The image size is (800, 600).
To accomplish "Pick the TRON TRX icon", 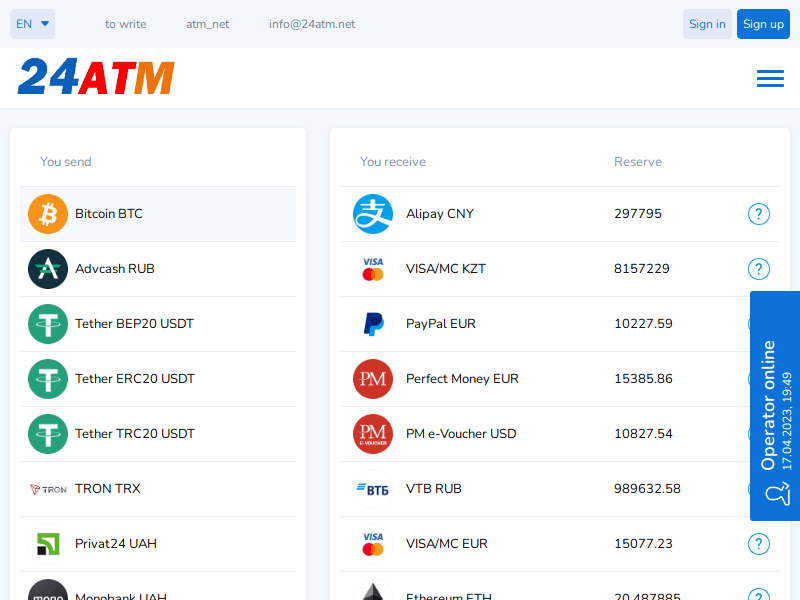I will (x=48, y=489).
